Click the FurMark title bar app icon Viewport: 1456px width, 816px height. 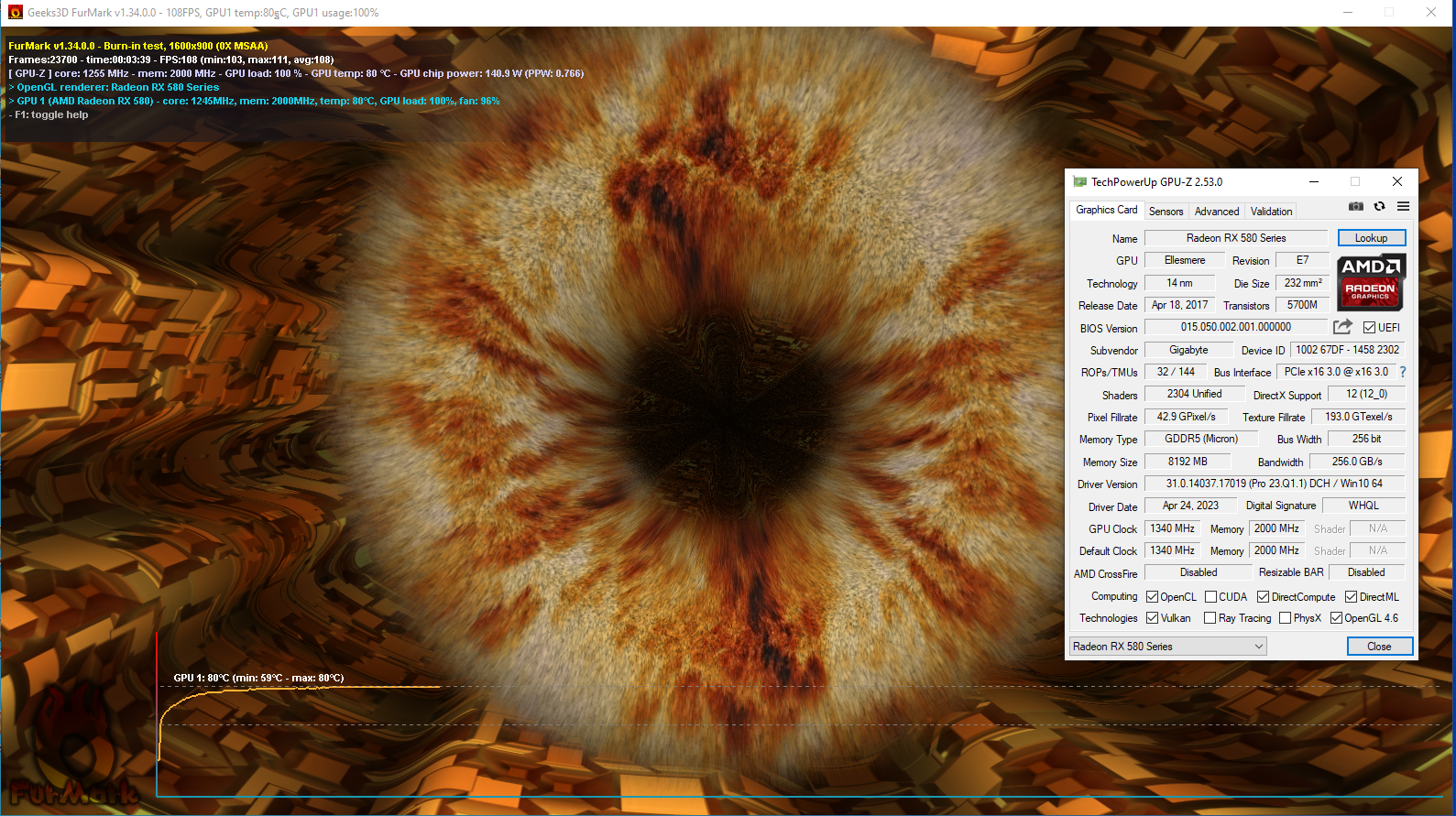pyautogui.click(x=15, y=13)
